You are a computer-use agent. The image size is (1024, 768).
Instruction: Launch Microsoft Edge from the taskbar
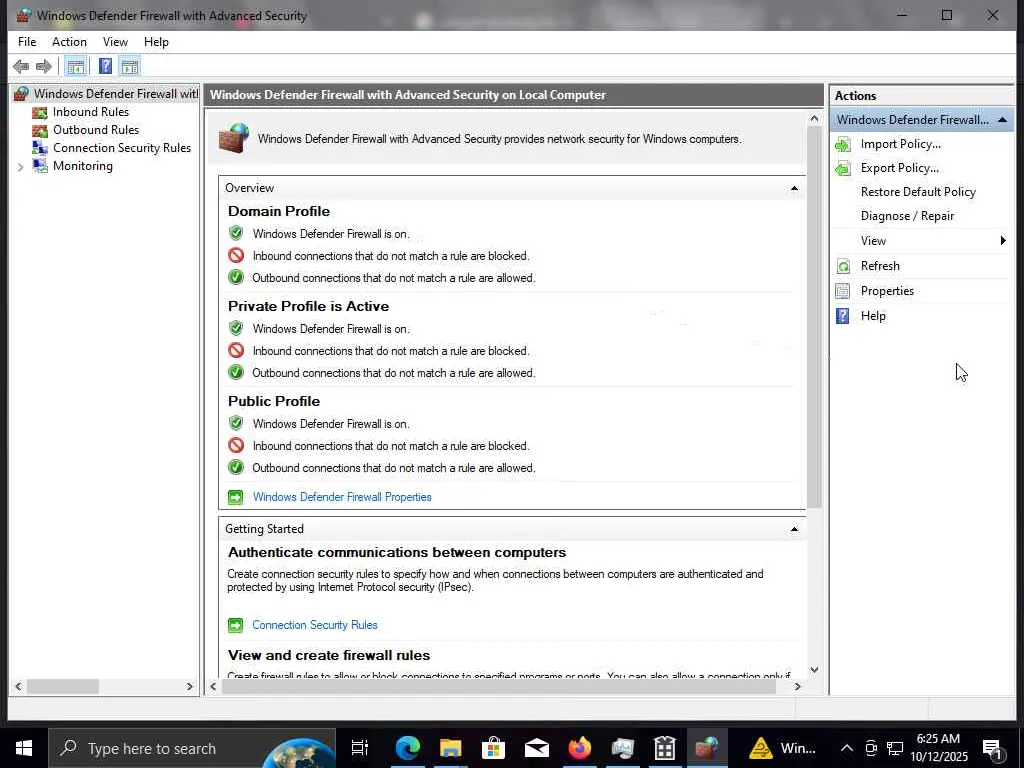[408, 748]
